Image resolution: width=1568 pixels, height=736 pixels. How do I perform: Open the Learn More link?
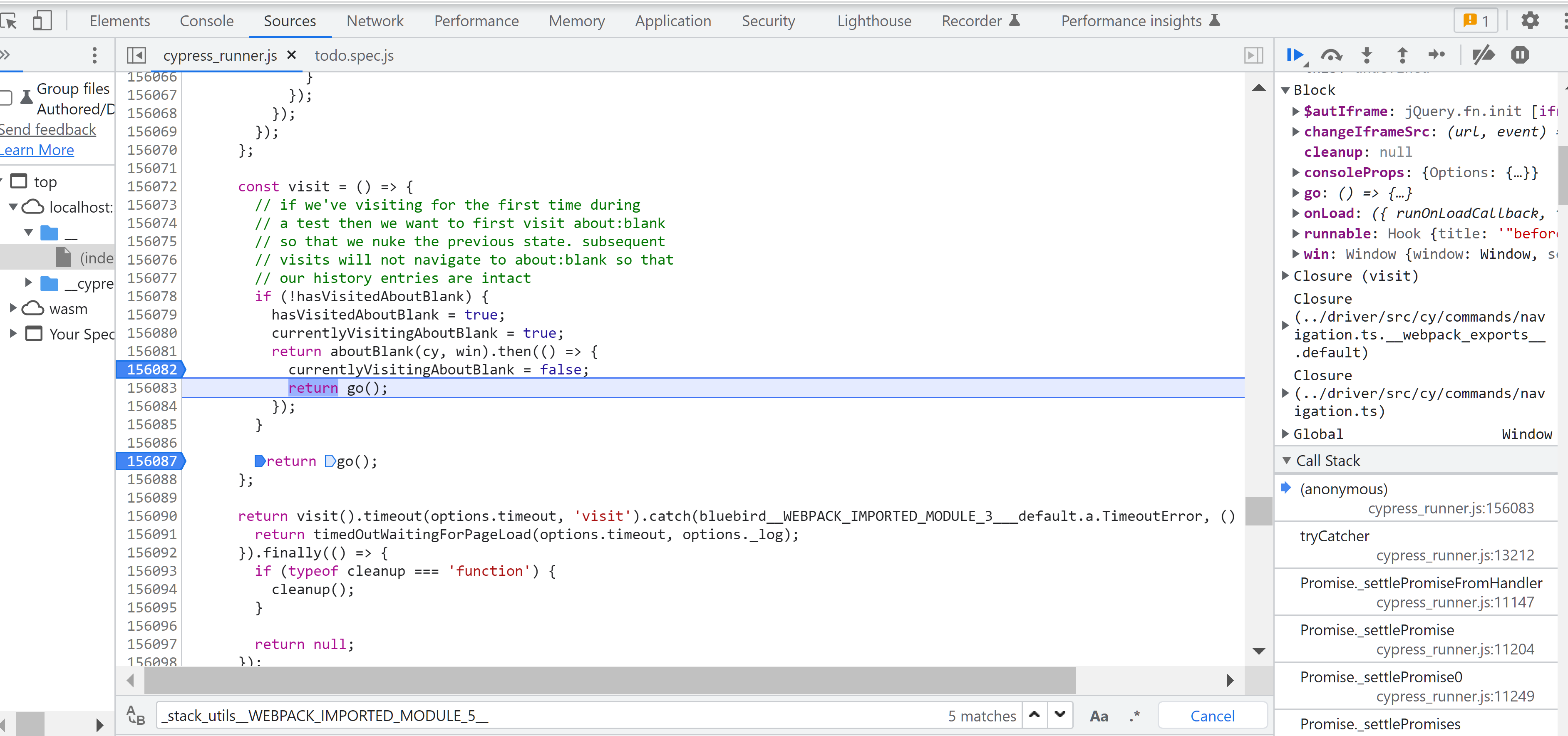coord(37,150)
